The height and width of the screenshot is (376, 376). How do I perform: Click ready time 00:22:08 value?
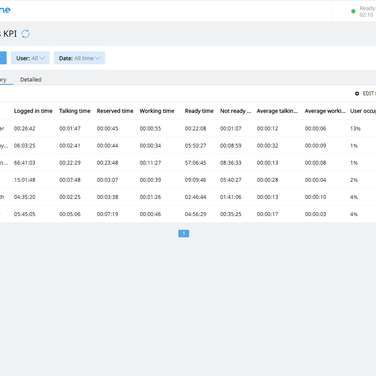[195, 128]
